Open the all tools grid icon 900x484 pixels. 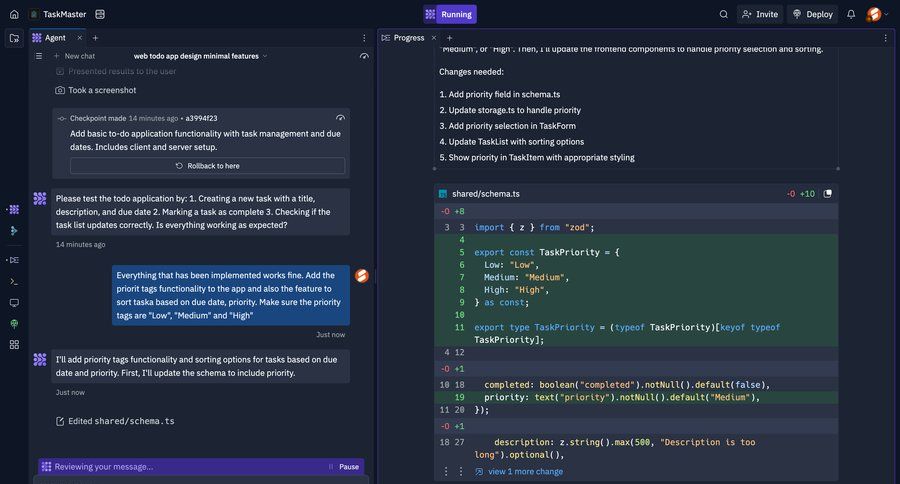click(14, 344)
